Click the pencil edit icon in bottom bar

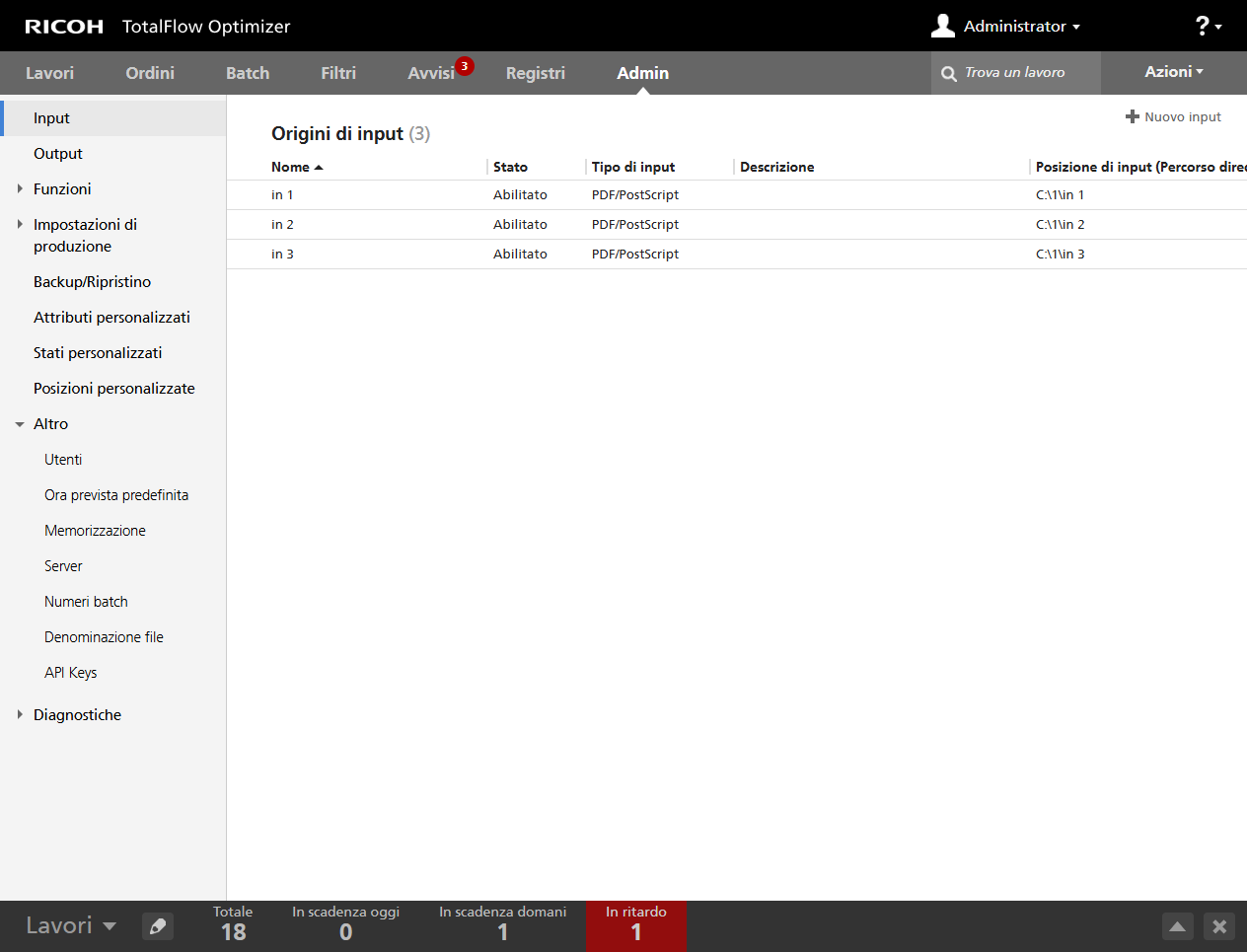click(158, 926)
